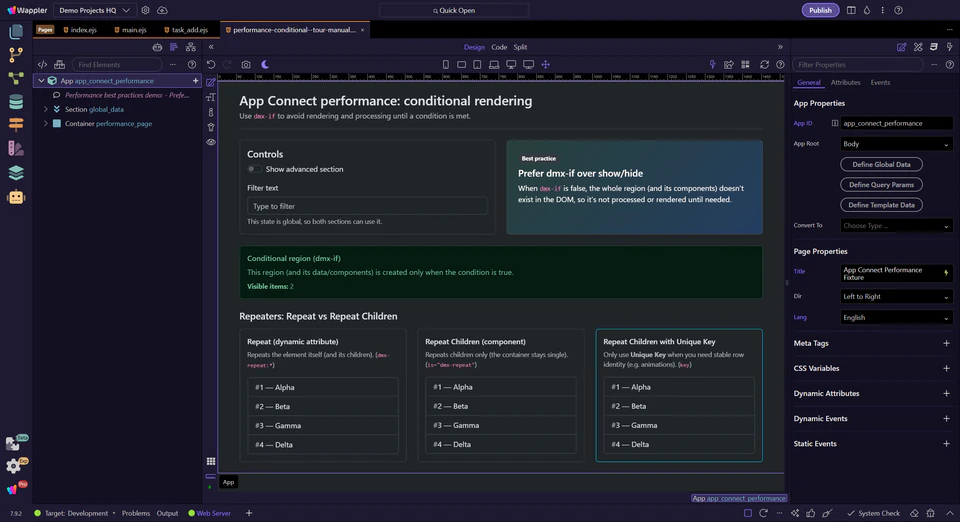Take a snapshot with the camera icon

coord(246,64)
